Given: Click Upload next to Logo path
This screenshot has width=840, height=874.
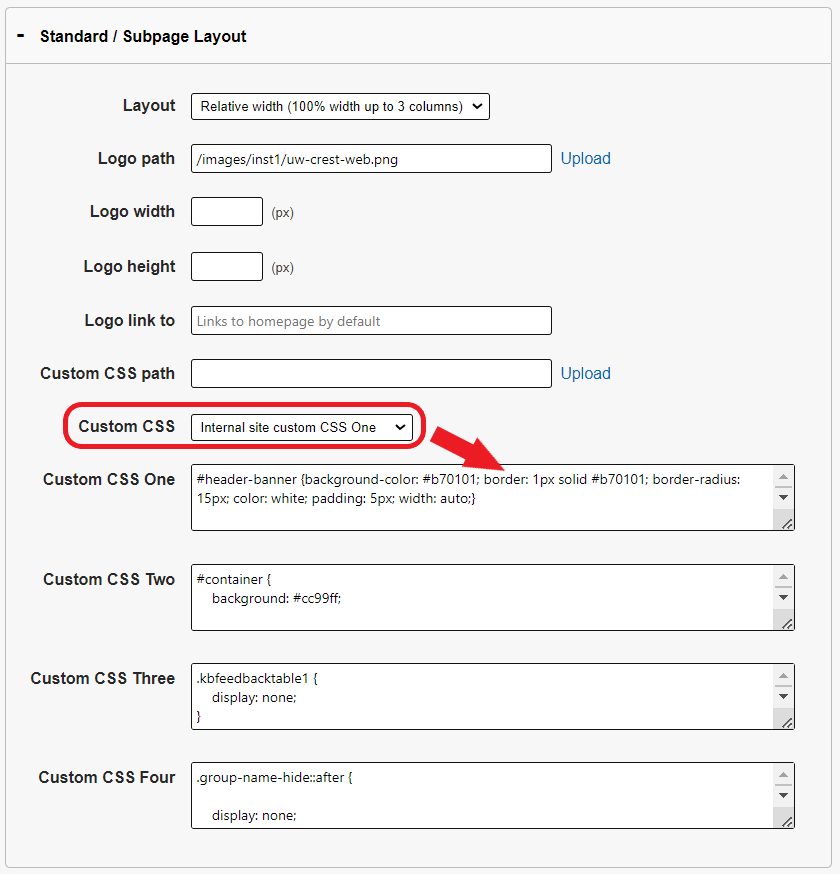Looking at the screenshot, I should [x=585, y=158].
